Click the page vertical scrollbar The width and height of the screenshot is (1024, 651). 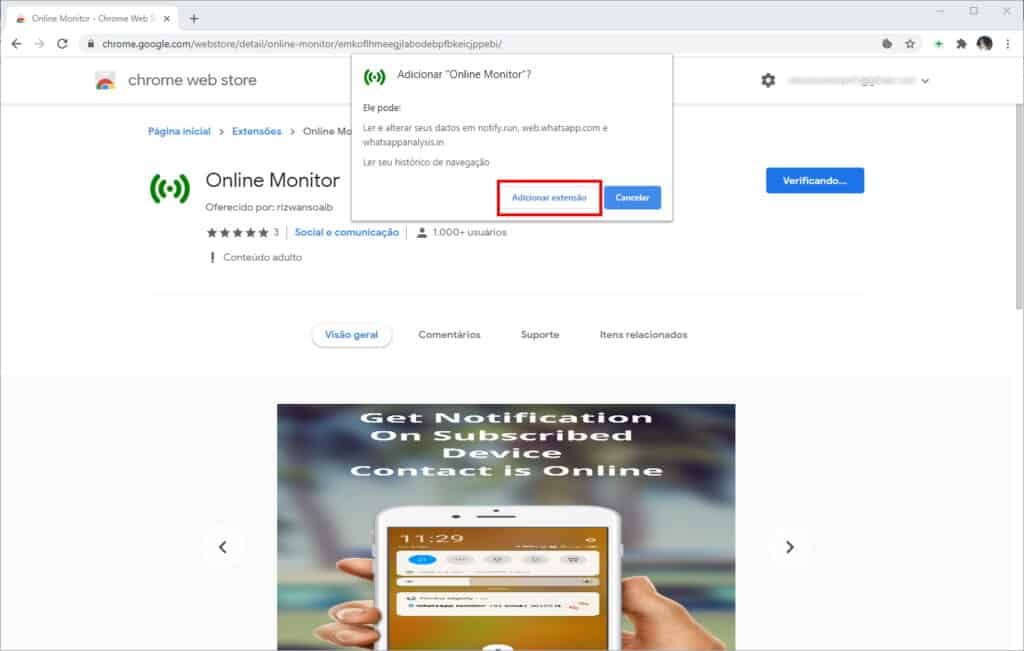[x=1019, y=208]
